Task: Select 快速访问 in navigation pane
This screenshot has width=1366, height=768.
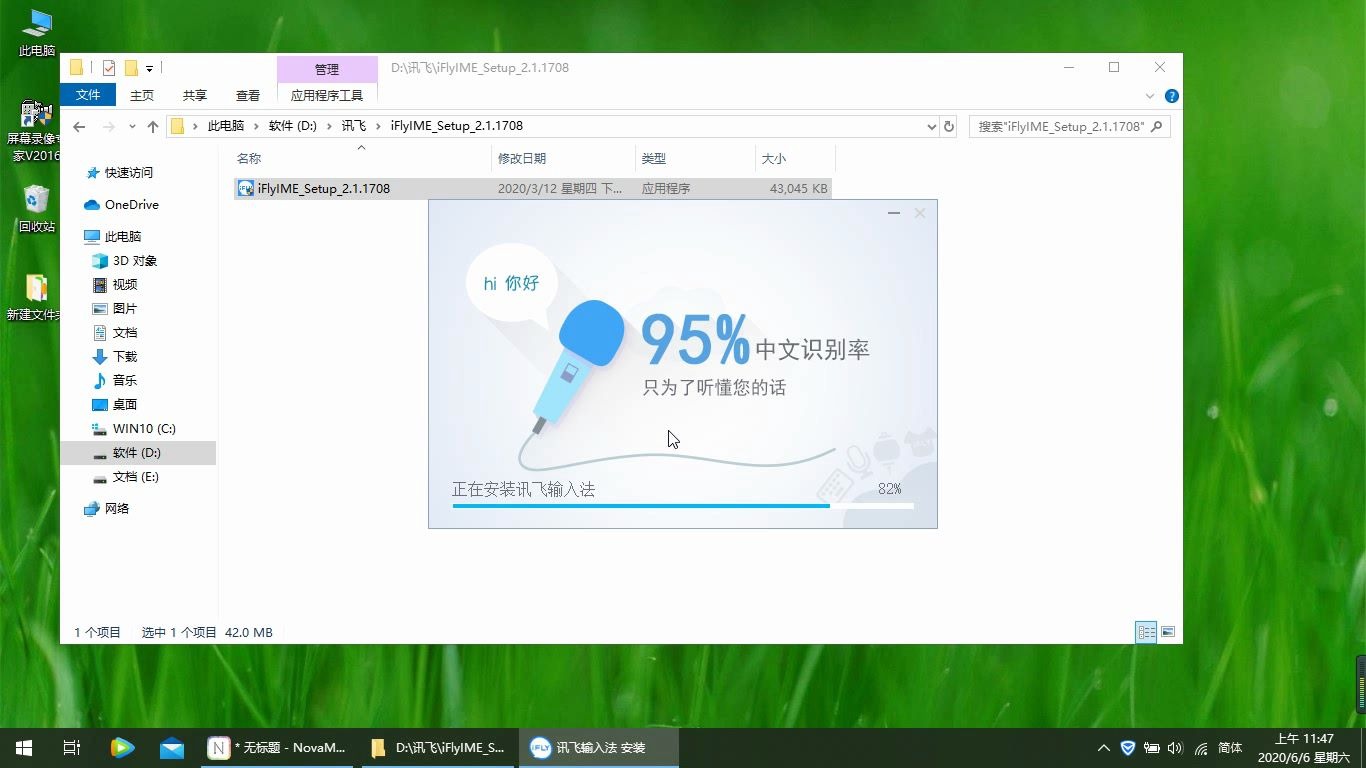Action: coord(129,172)
